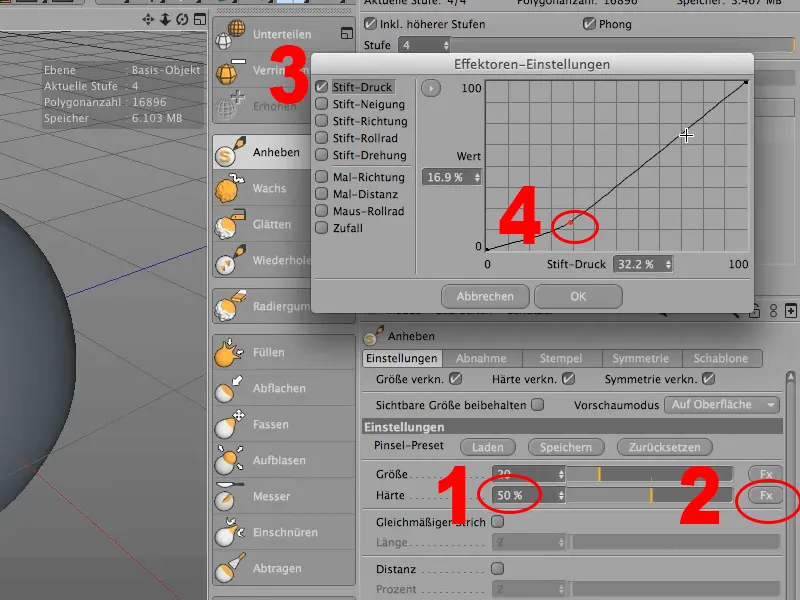Click the Abbrechen button
This screenshot has height=600, width=800.
pos(485,296)
